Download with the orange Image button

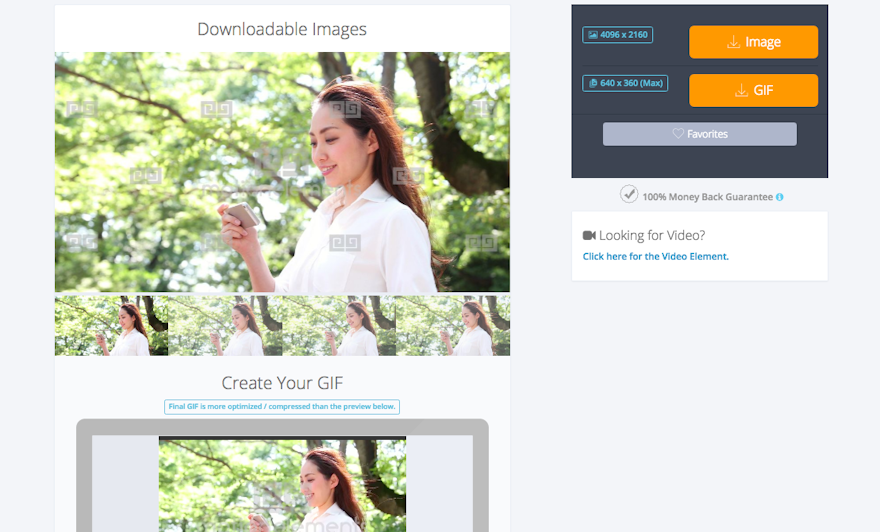753,42
